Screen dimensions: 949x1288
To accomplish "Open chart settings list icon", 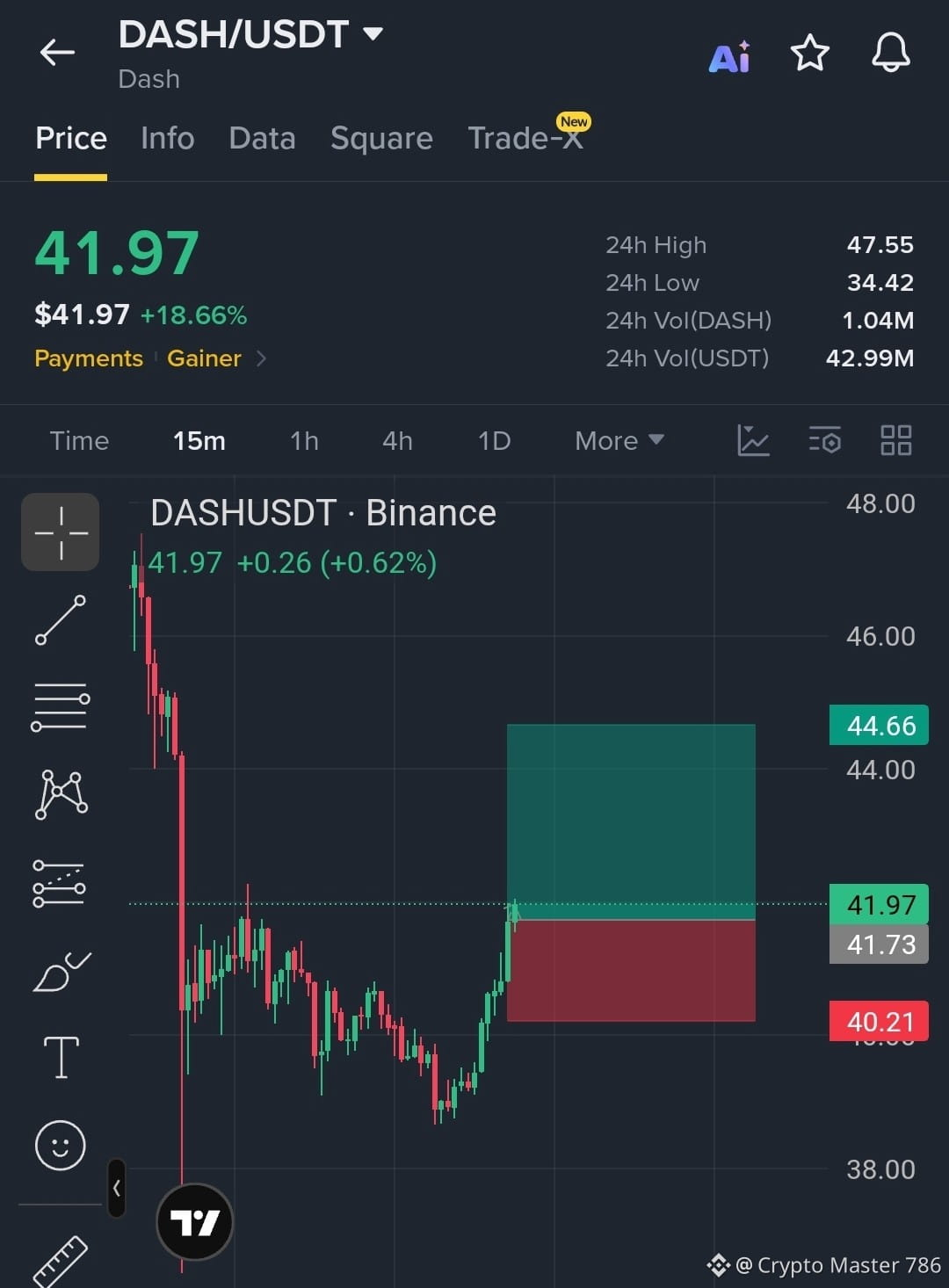I will (x=825, y=440).
